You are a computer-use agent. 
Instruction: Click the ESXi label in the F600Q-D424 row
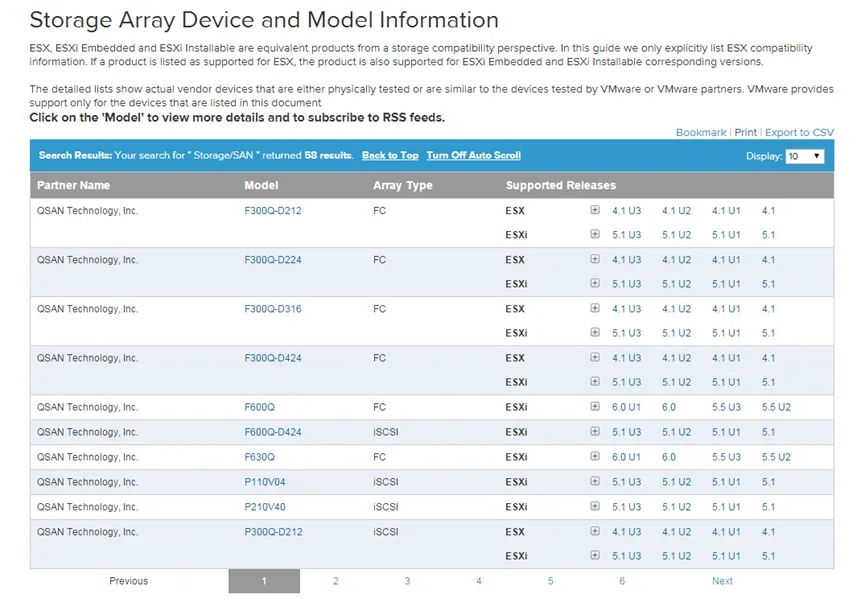[516, 432]
